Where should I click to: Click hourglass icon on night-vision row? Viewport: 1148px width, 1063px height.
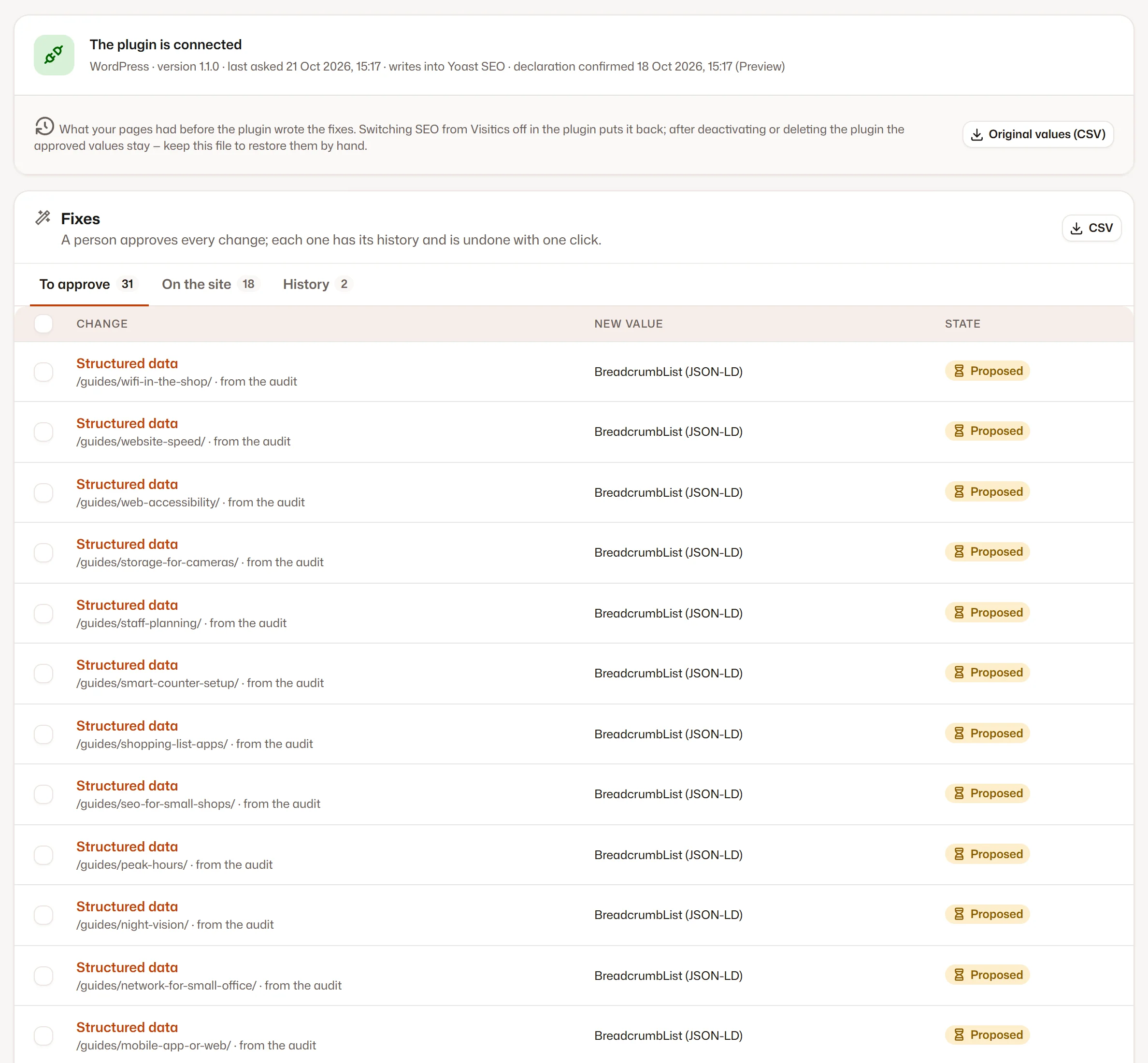point(959,914)
